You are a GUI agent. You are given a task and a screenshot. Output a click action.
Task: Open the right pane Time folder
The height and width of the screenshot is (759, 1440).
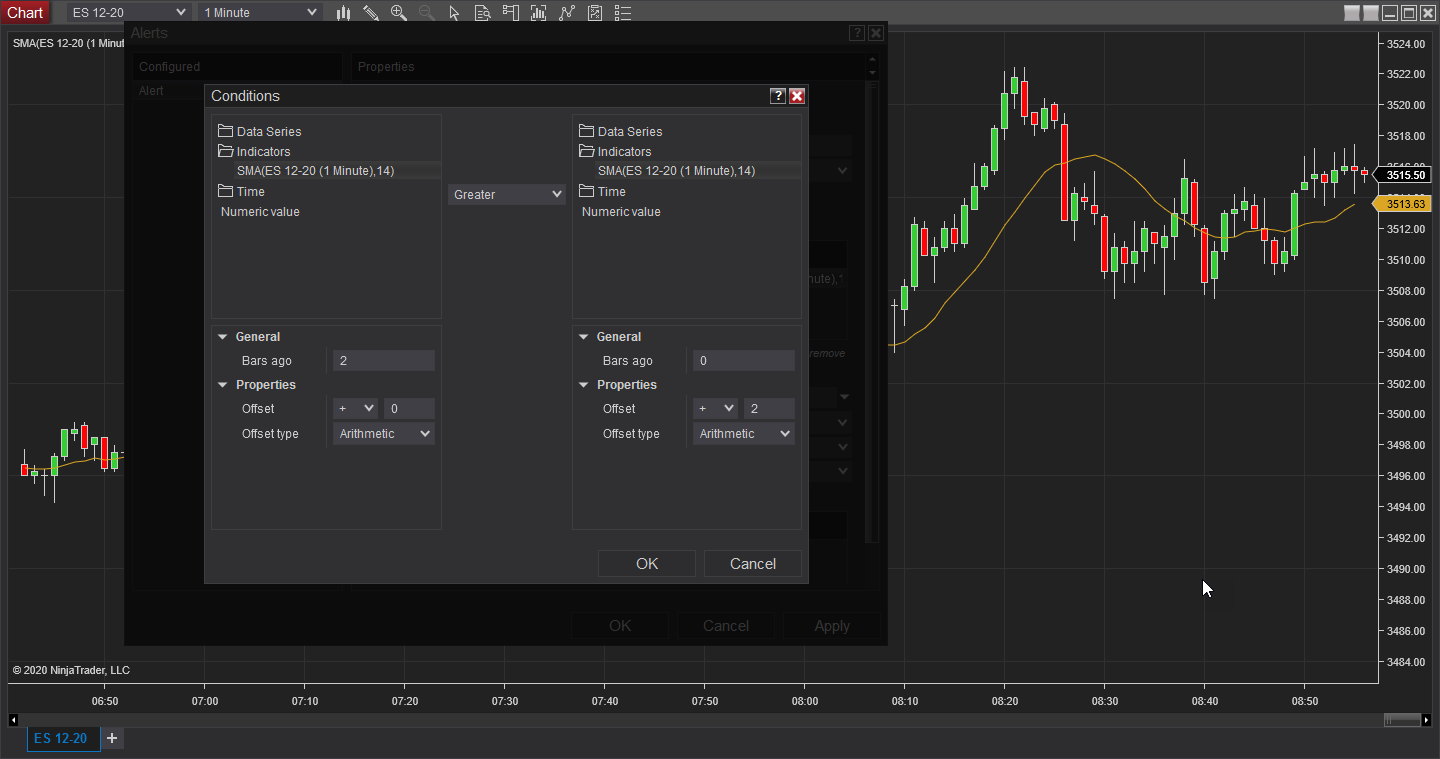coord(602,192)
